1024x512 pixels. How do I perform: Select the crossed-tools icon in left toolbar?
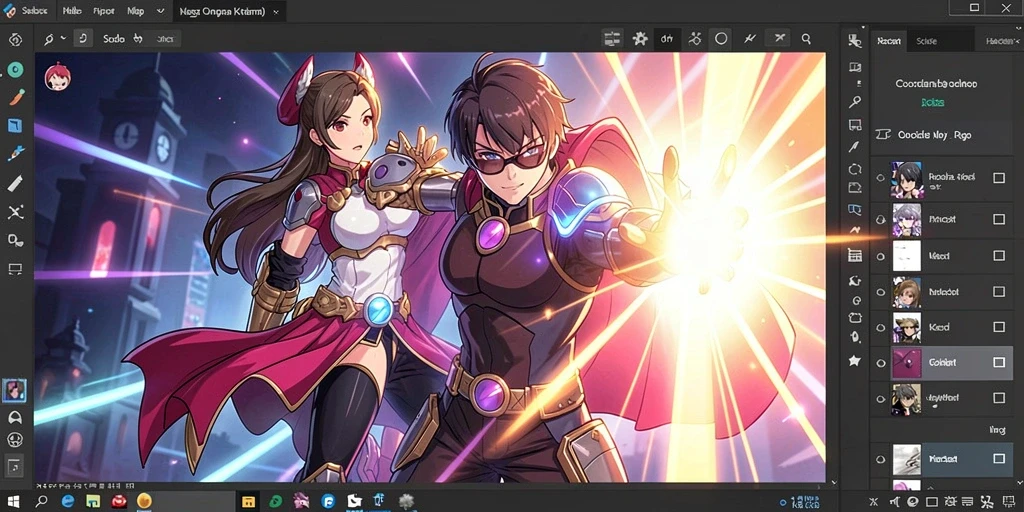pos(15,212)
